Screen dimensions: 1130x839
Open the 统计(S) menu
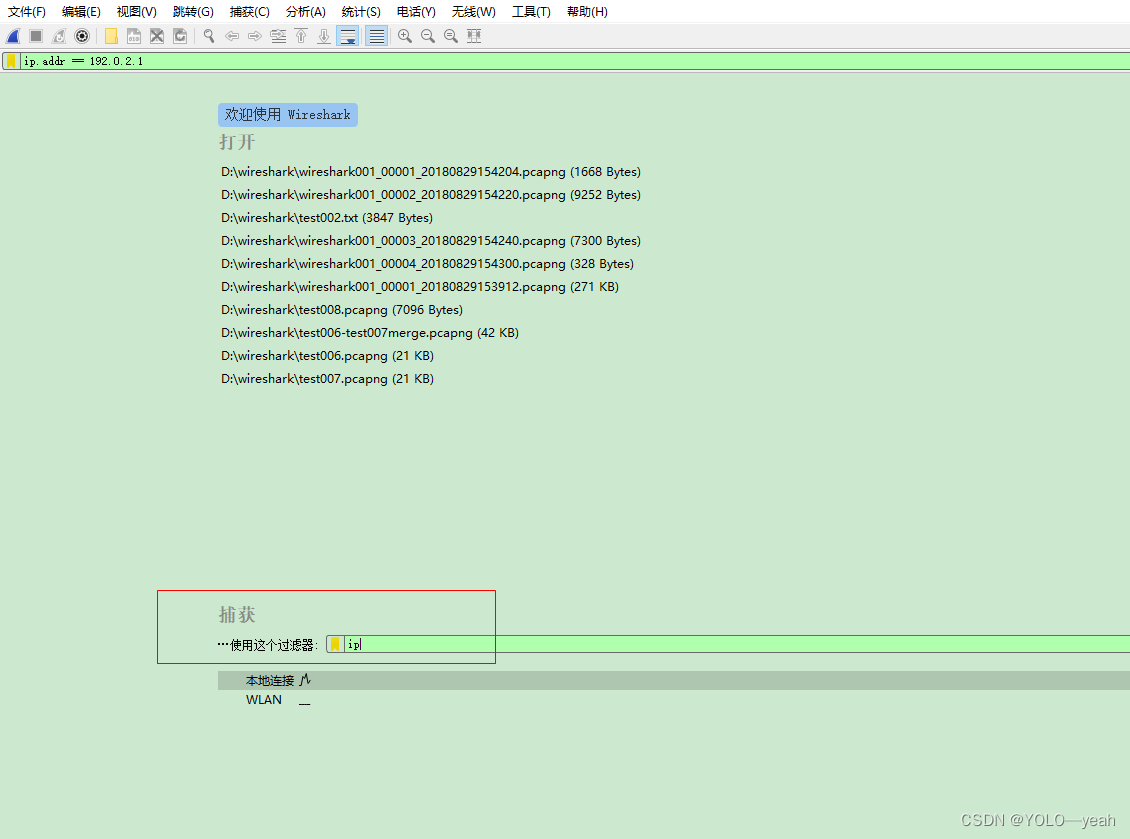[361, 12]
